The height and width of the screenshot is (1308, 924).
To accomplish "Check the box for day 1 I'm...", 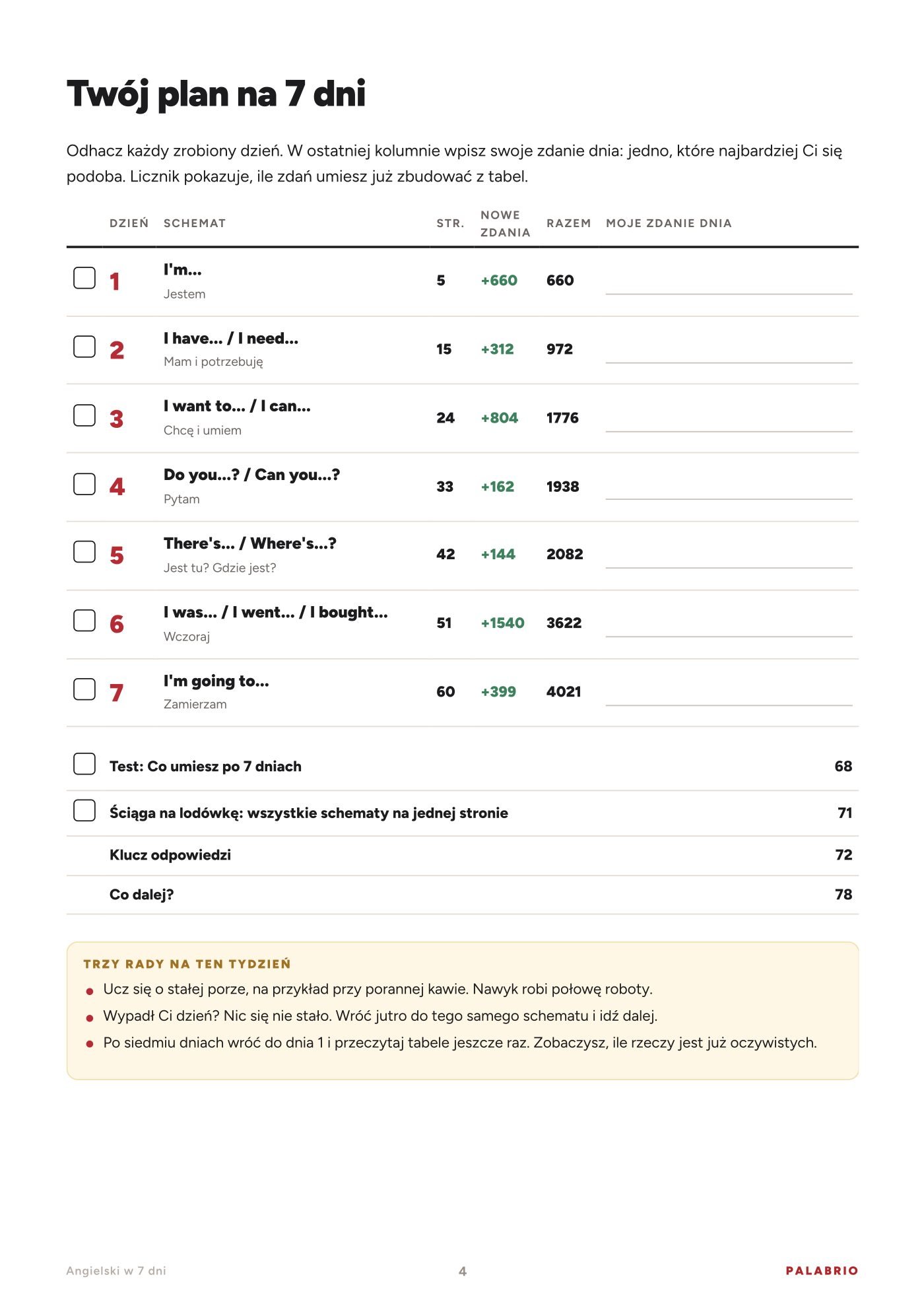I will 84,278.
